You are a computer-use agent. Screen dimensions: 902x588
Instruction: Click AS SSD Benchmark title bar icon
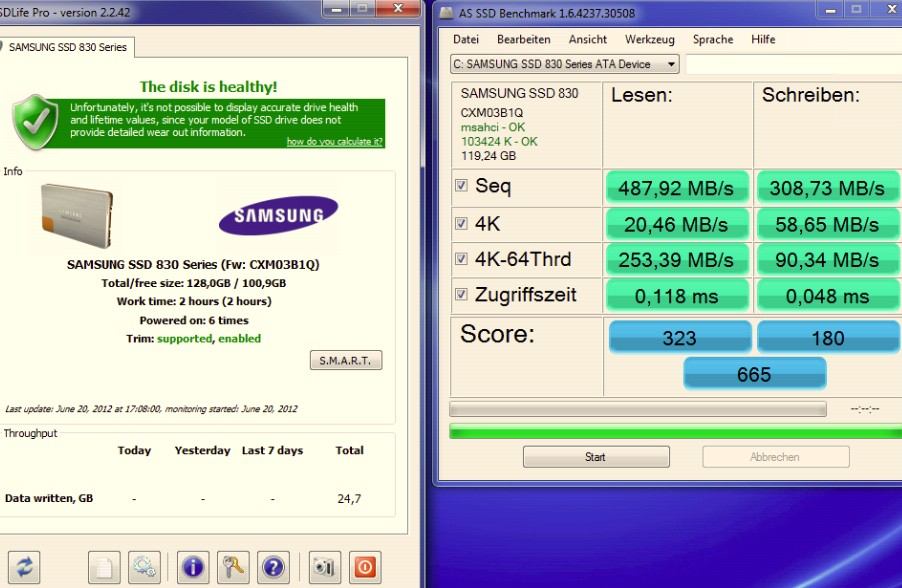click(446, 13)
